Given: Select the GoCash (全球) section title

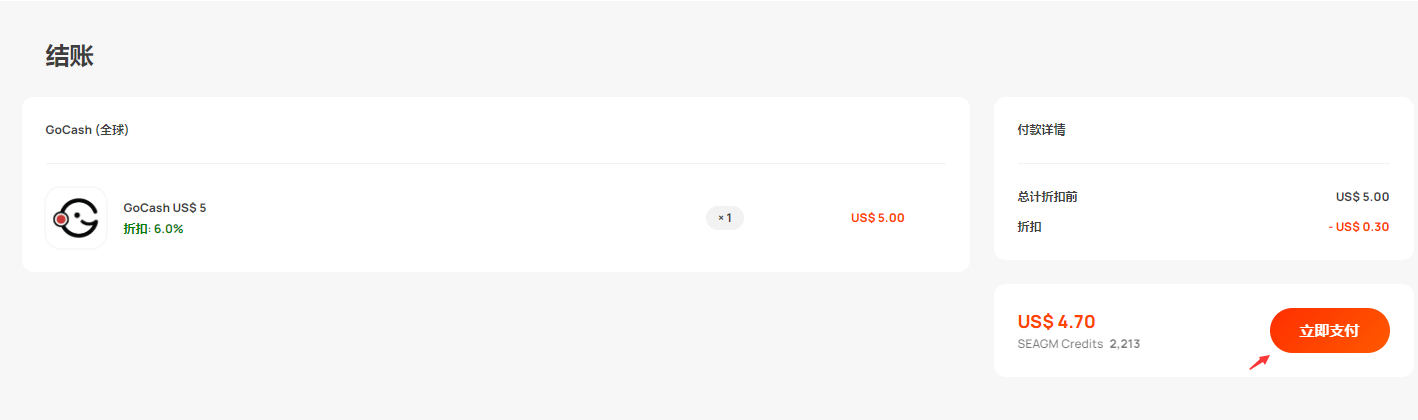Looking at the screenshot, I should click(87, 130).
